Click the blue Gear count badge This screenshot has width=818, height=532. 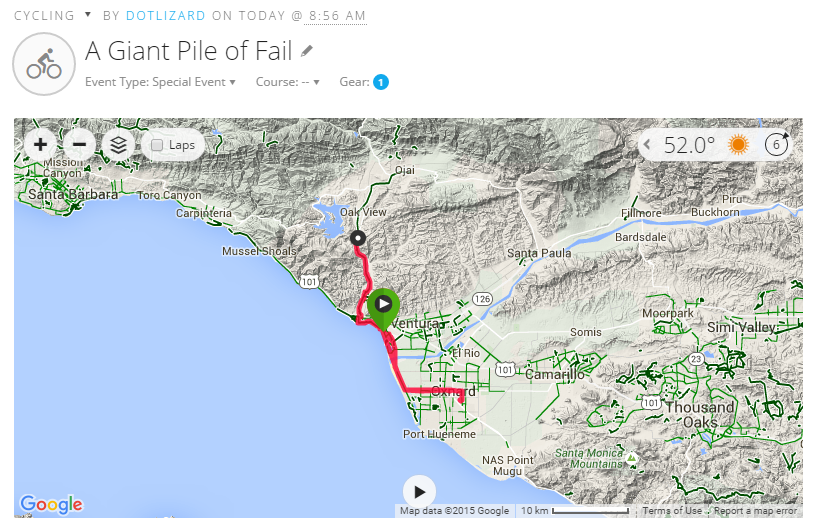click(x=381, y=82)
